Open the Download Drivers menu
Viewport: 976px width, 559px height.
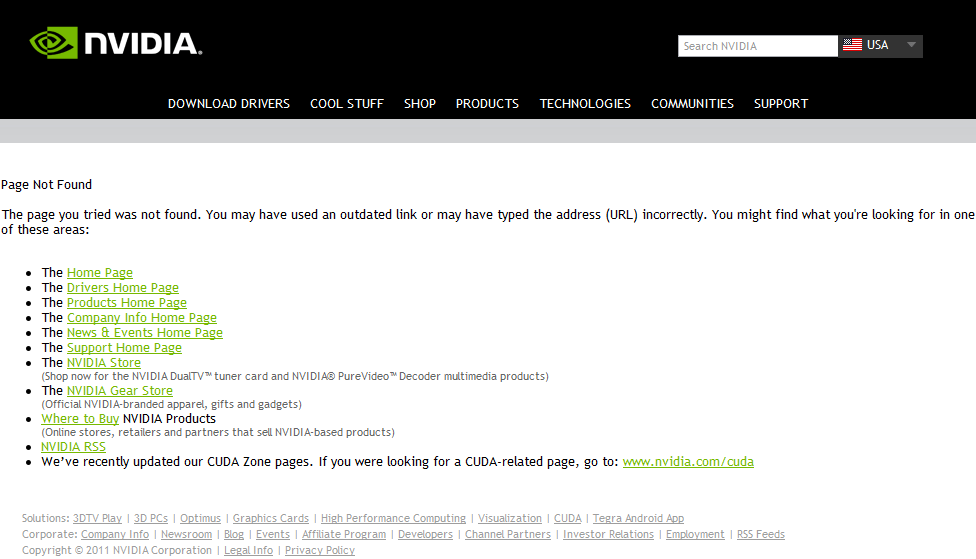point(228,104)
